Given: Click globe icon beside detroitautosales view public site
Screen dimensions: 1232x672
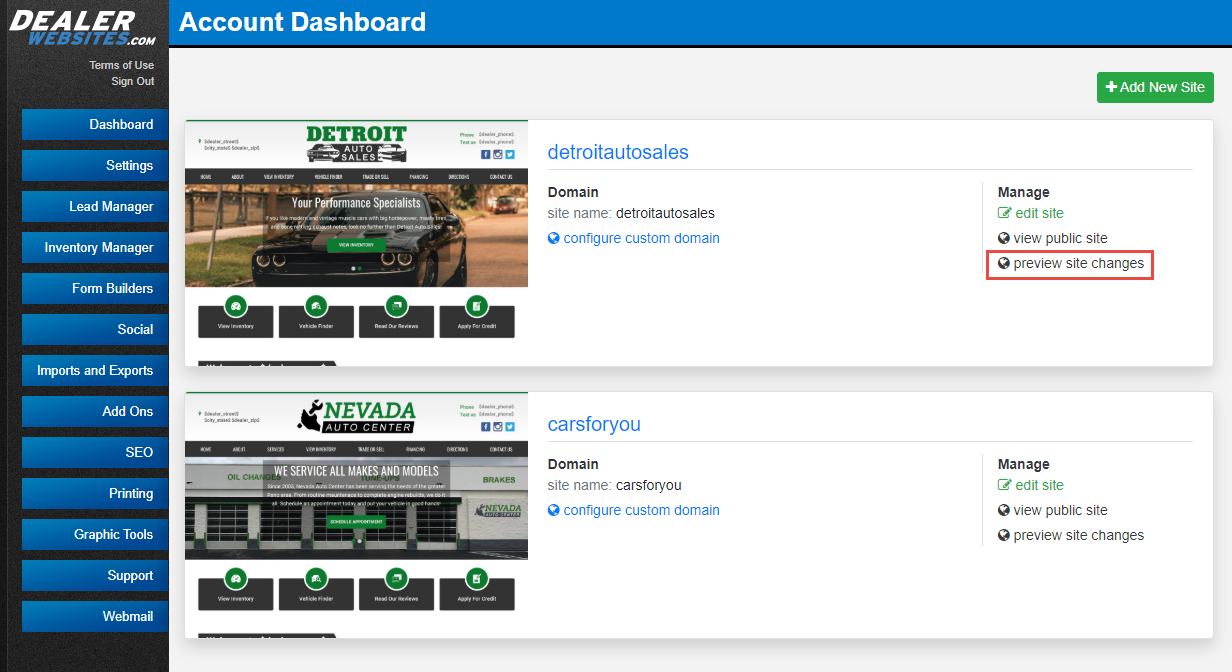Looking at the screenshot, I should tap(1004, 238).
